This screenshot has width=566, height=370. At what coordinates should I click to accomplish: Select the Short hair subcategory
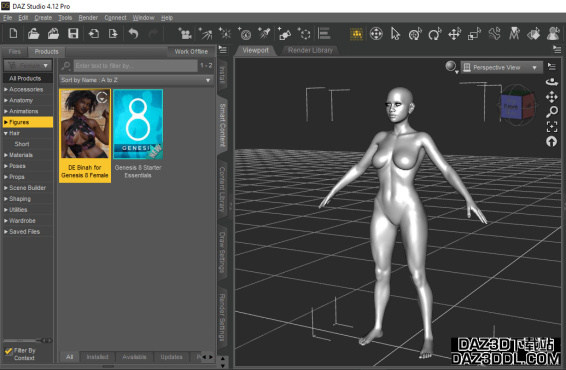click(22, 144)
